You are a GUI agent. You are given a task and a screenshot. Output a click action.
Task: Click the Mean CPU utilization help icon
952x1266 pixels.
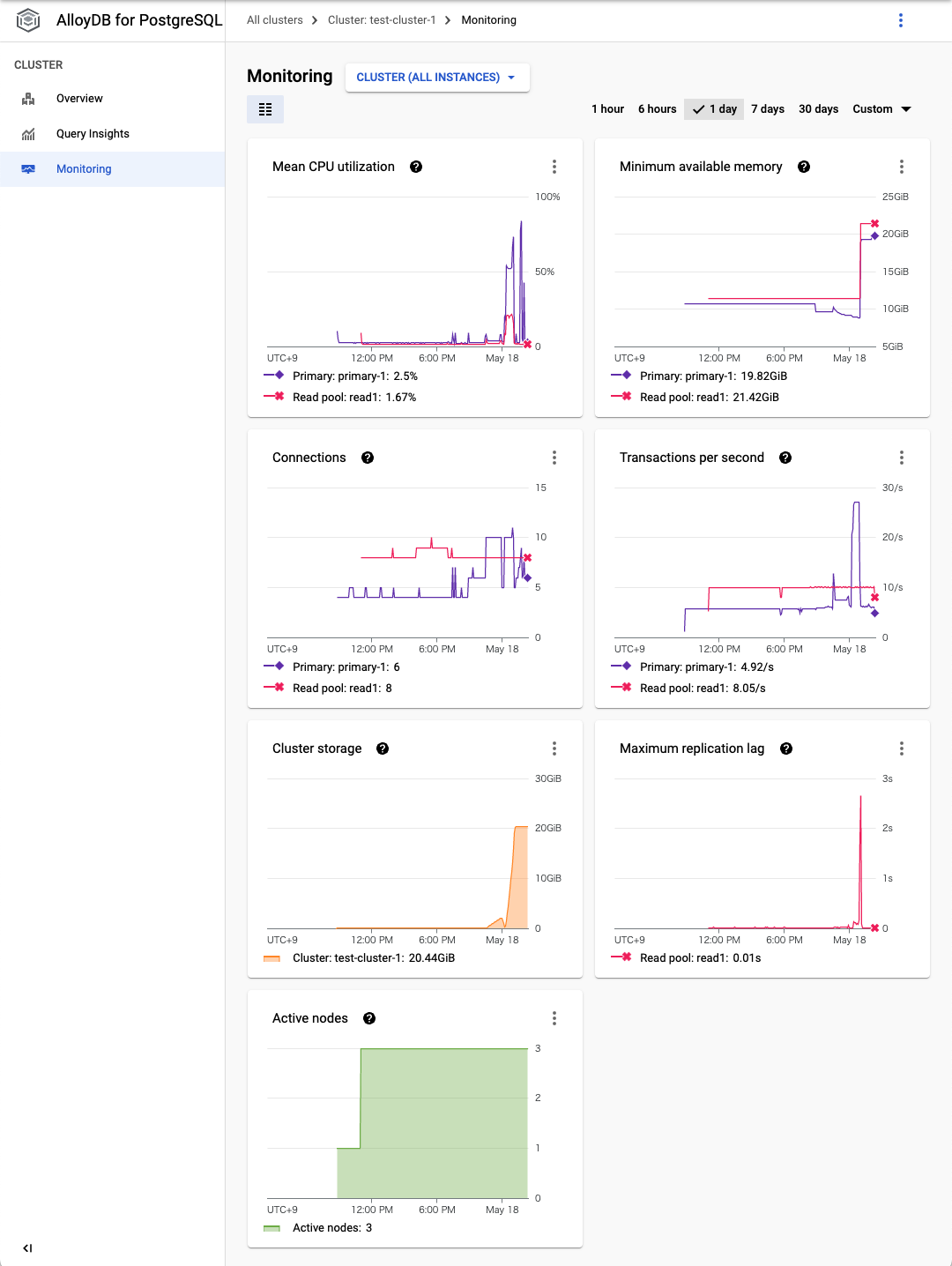click(x=417, y=166)
